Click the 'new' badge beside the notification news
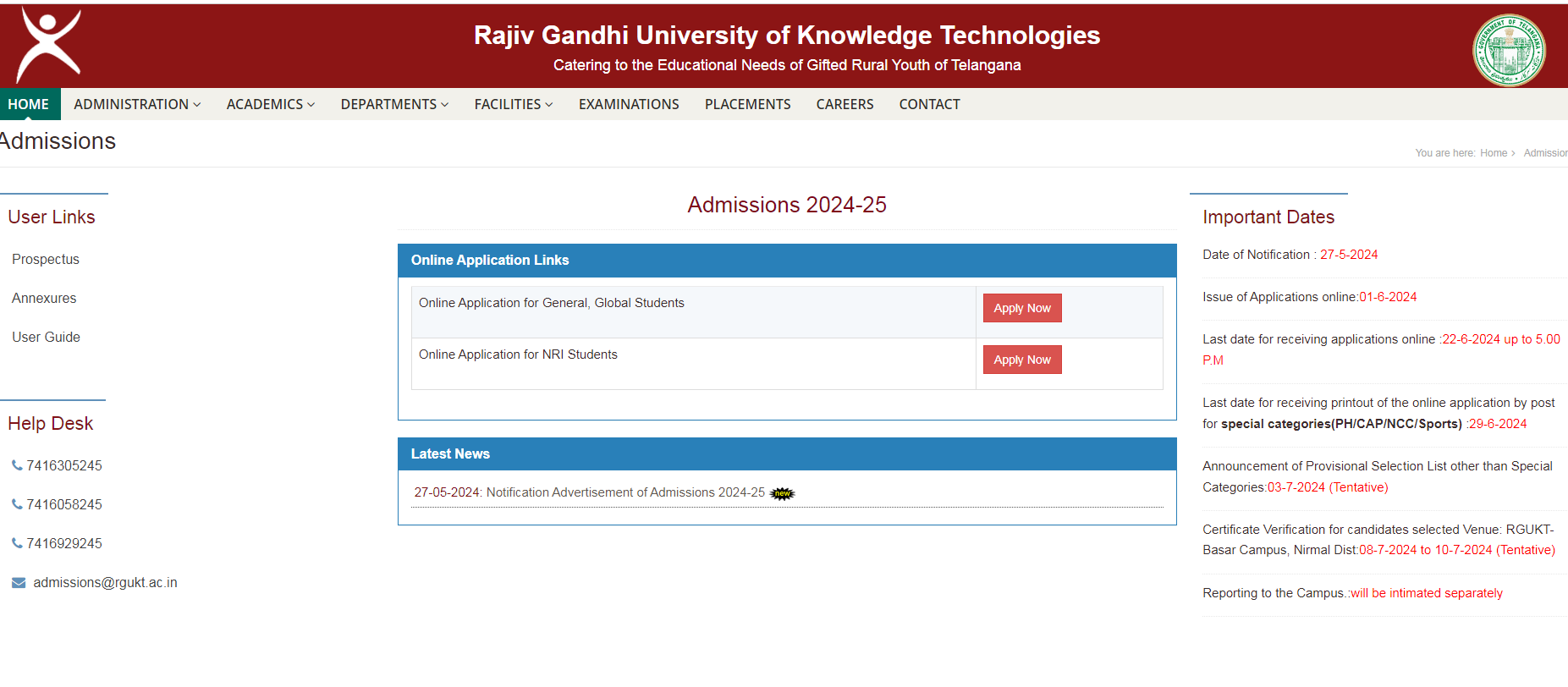Viewport: 1568px width, 687px height. 783,493
